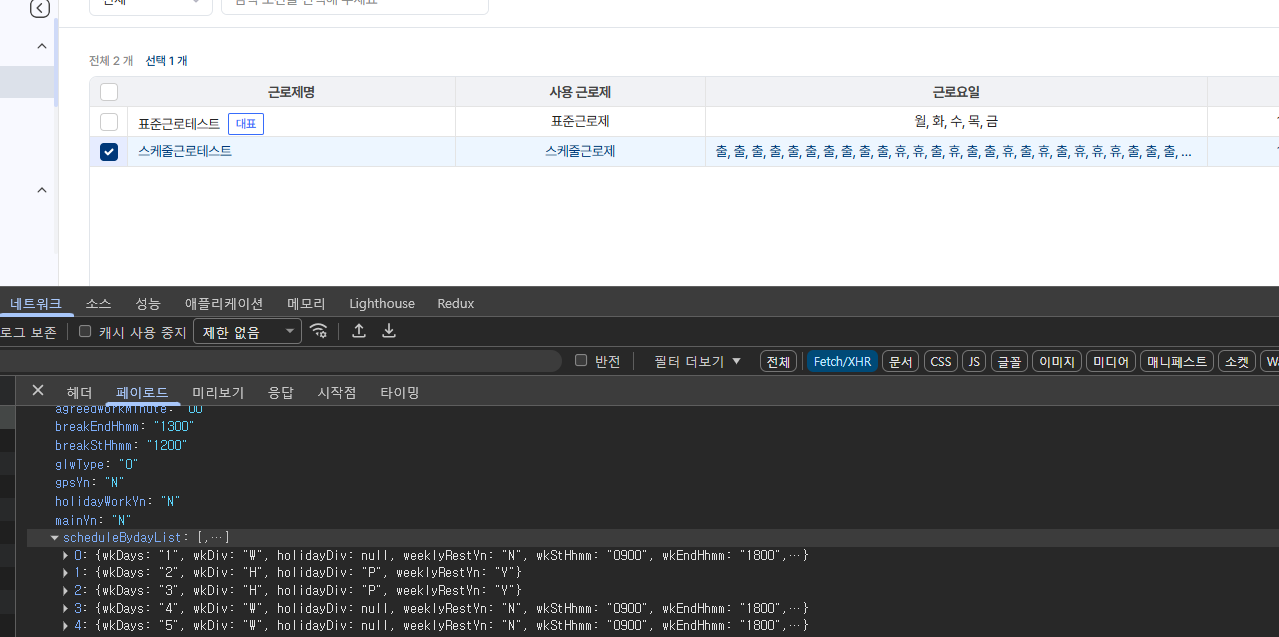Collapse the sidebar with the back-arrow icon
Viewport: 1279px width, 637px height.
point(39,9)
